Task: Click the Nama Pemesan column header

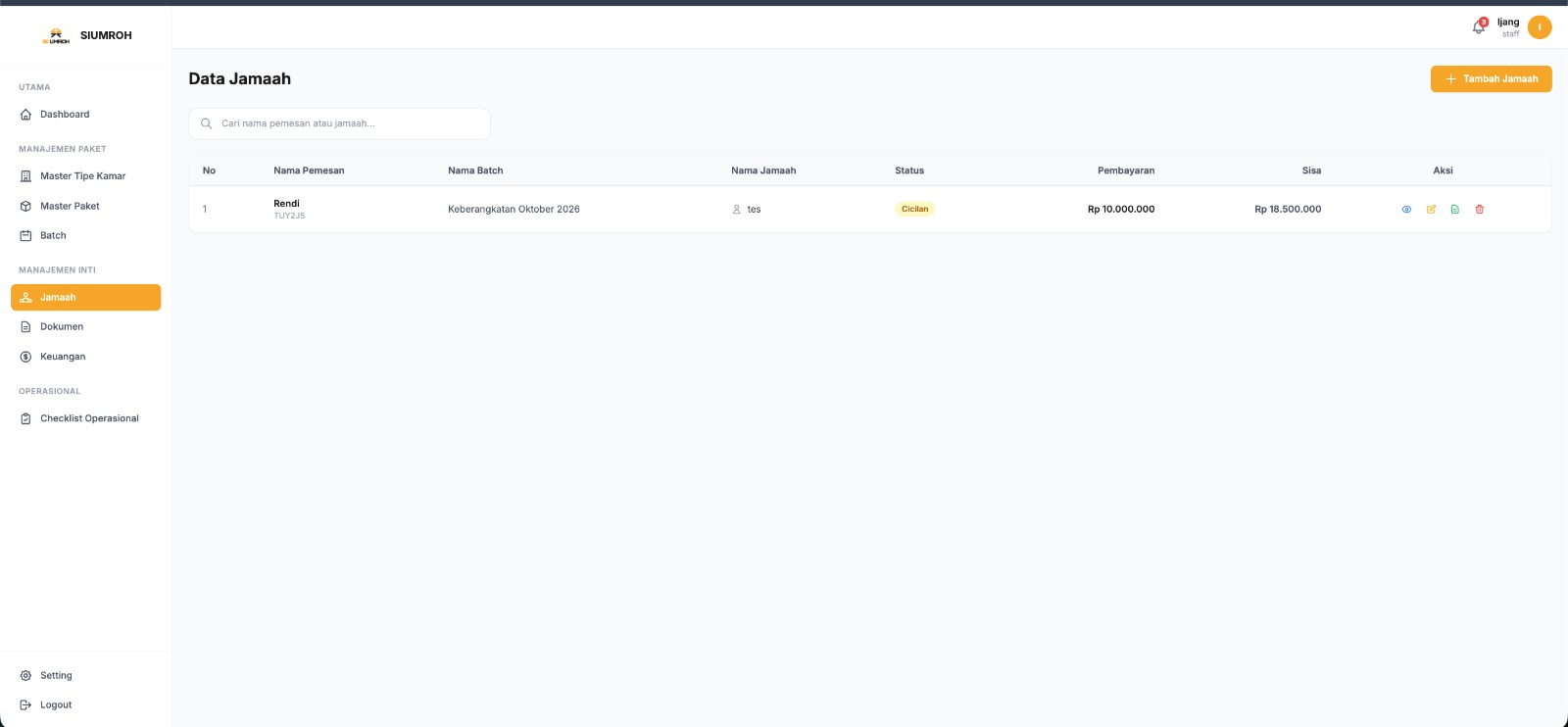Action: (x=309, y=170)
